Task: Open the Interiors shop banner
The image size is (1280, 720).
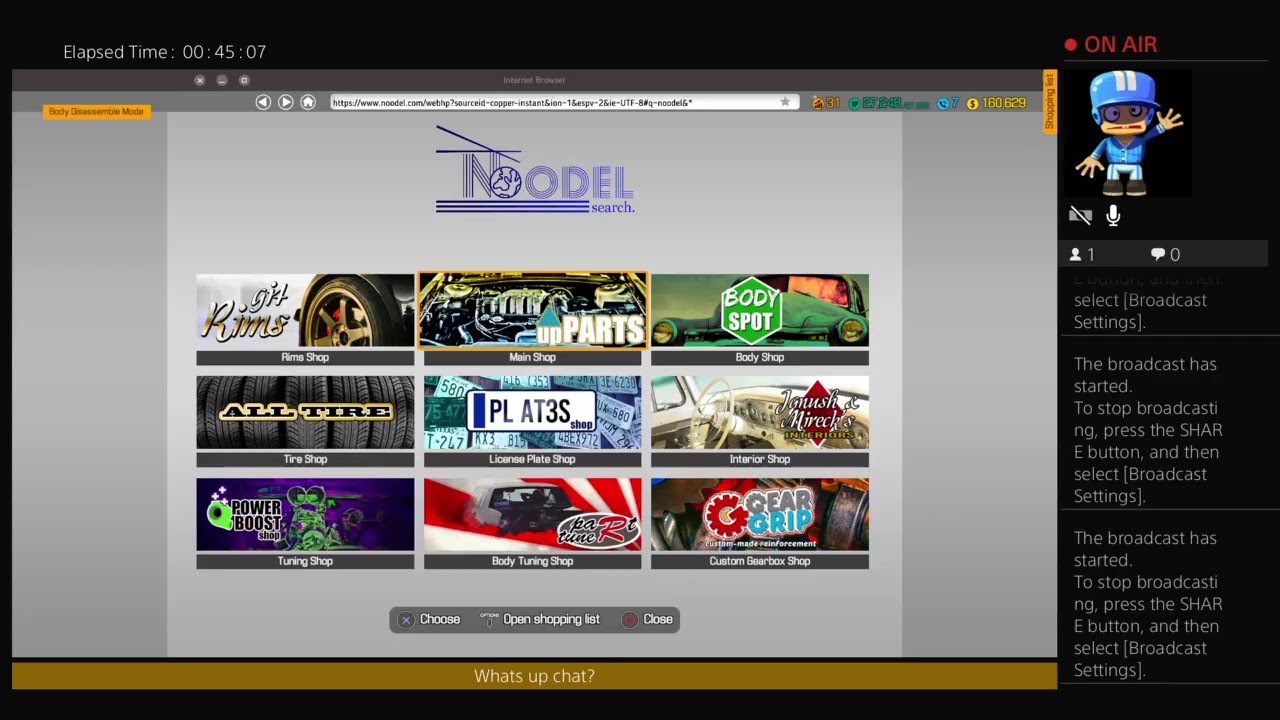Action: pyautogui.click(x=760, y=412)
